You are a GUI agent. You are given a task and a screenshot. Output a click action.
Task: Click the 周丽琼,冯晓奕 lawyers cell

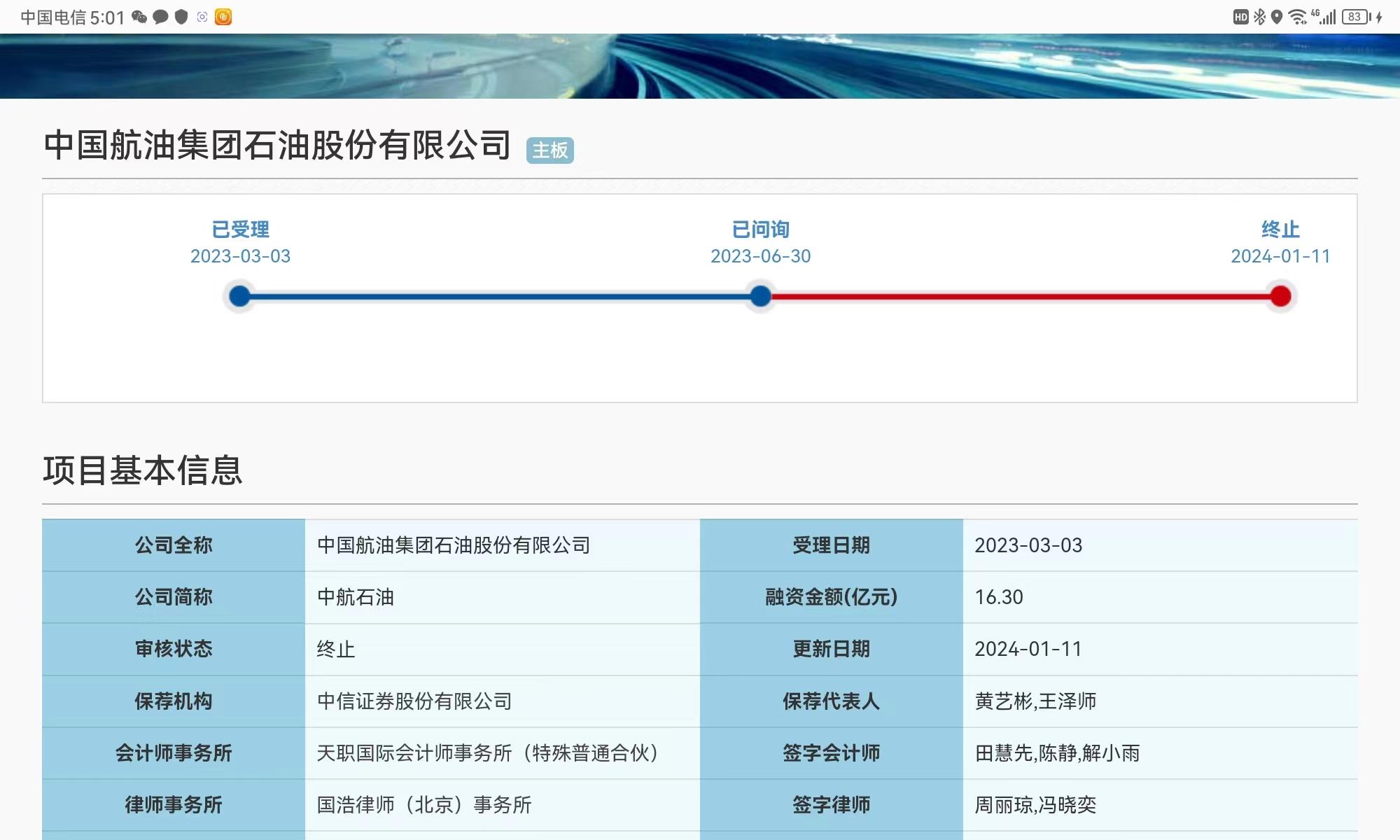pyautogui.click(x=1161, y=804)
